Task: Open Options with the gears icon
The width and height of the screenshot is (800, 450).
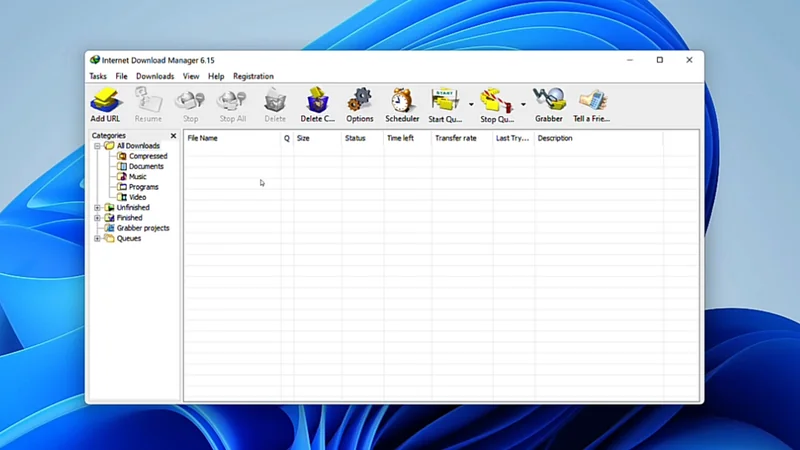Action: click(359, 101)
